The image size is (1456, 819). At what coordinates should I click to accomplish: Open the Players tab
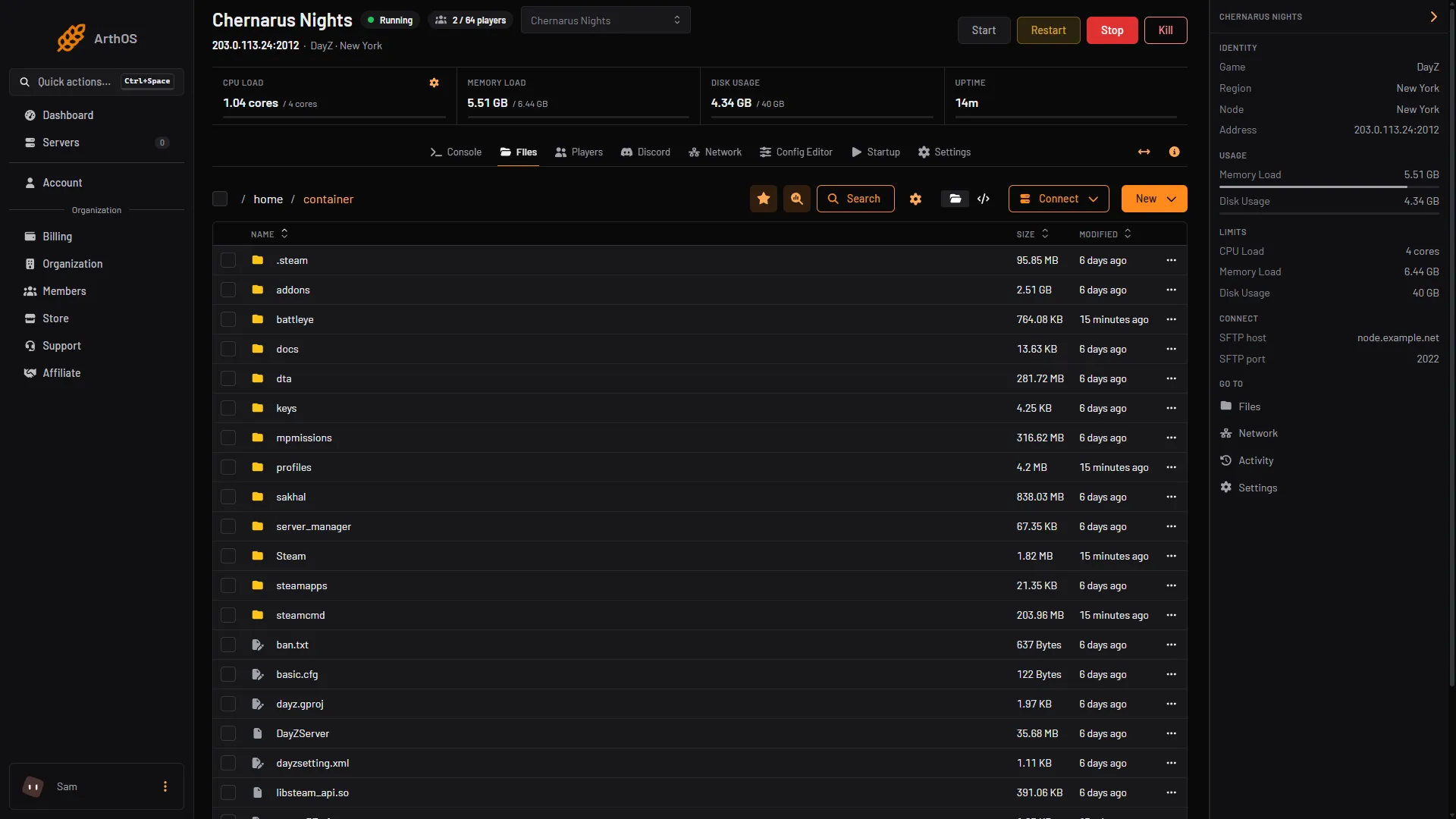point(579,152)
